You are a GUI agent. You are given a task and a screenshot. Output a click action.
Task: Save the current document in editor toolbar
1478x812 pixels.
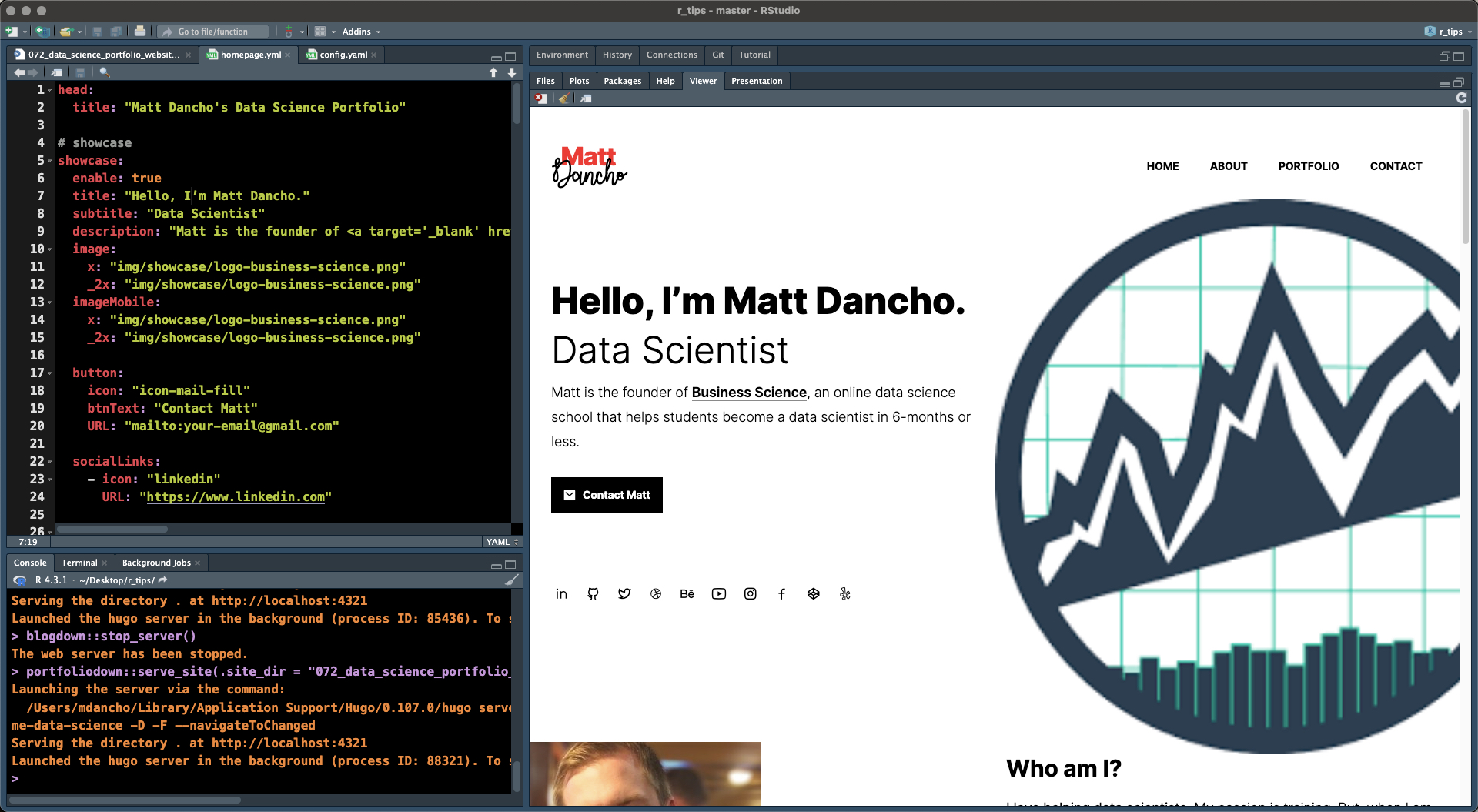(x=80, y=72)
